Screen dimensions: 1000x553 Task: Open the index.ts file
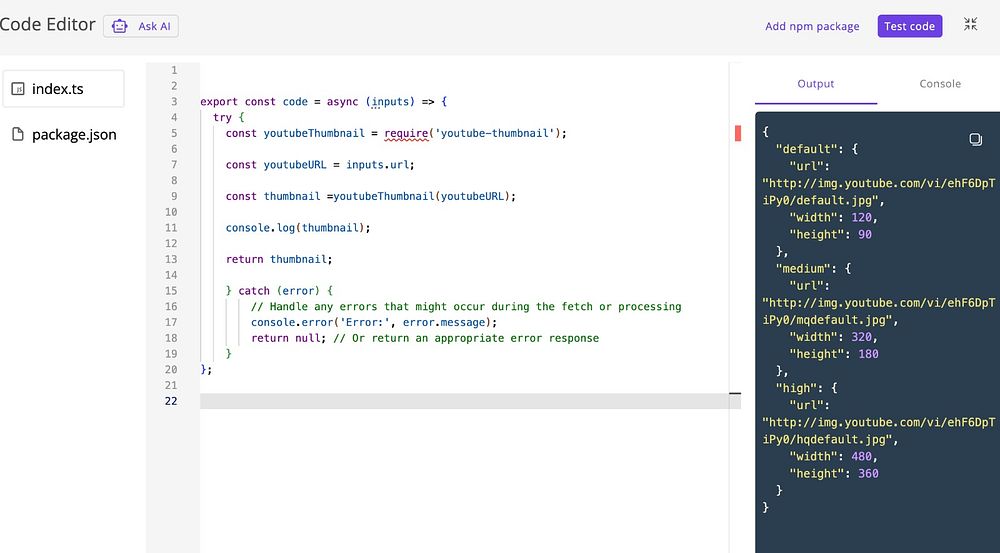pyautogui.click(x=63, y=89)
